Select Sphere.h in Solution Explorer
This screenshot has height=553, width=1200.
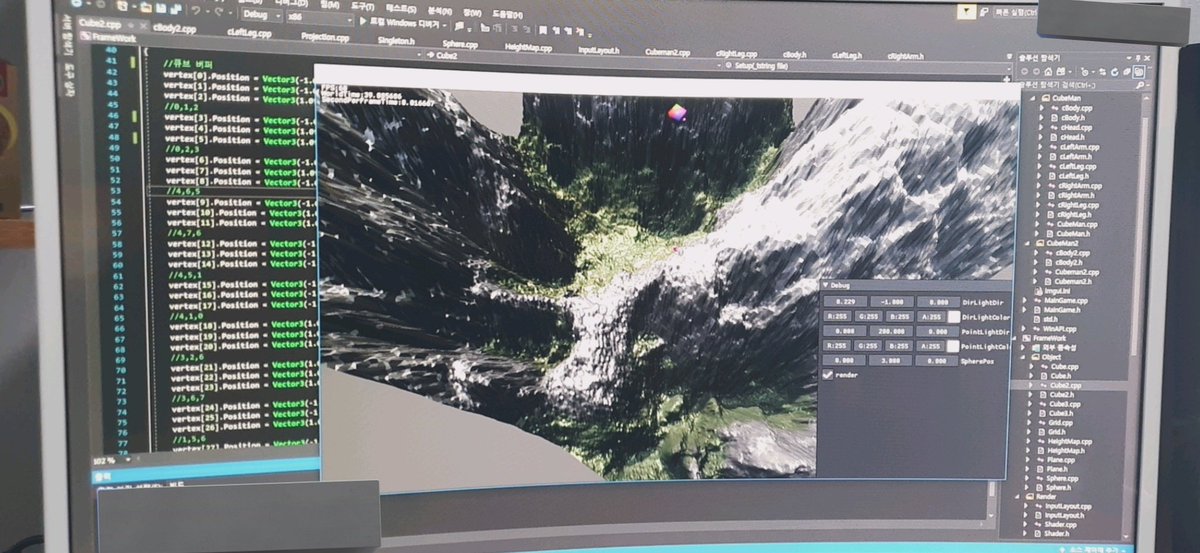coord(1058,488)
